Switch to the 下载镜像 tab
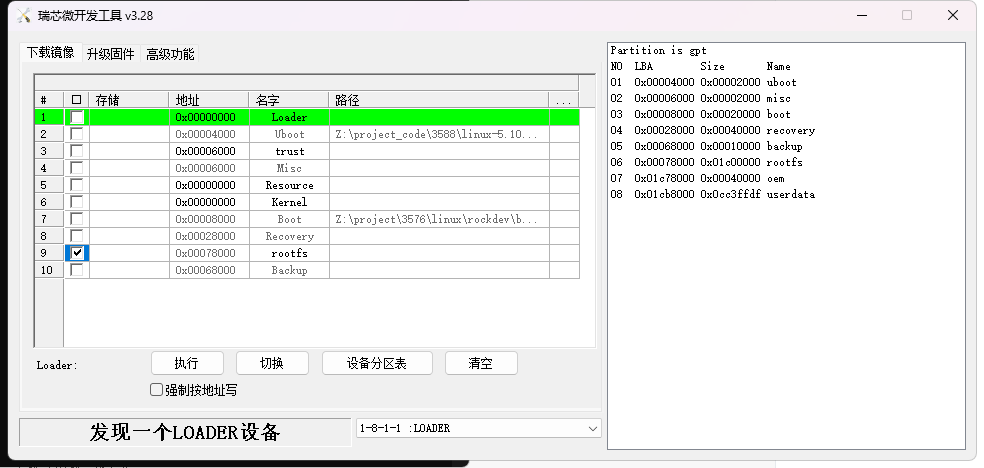Viewport: 984px width, 468px height. click(51, 53)
